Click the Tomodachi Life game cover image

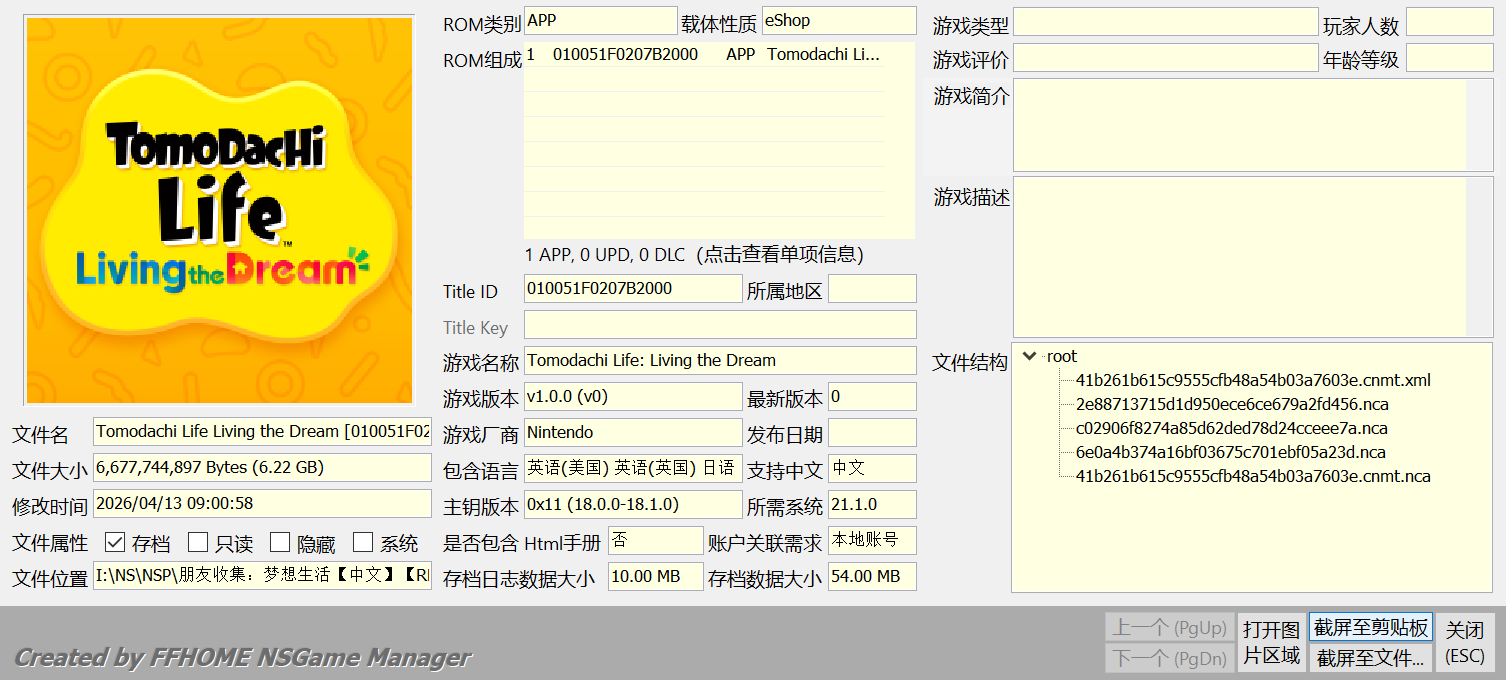pyautogui.click(x=219, y=210)
